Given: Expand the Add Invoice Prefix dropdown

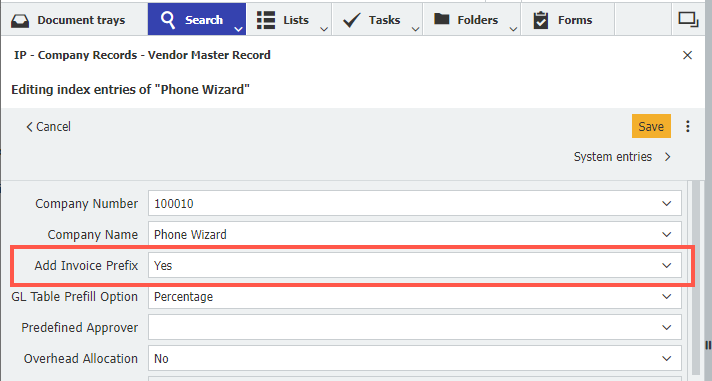Looking at the screenshot, I should pos(666,266).
